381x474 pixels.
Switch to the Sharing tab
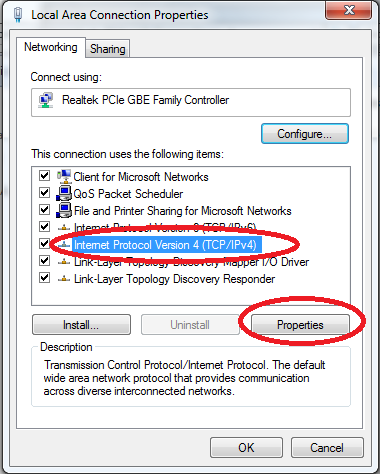point(108,49)
